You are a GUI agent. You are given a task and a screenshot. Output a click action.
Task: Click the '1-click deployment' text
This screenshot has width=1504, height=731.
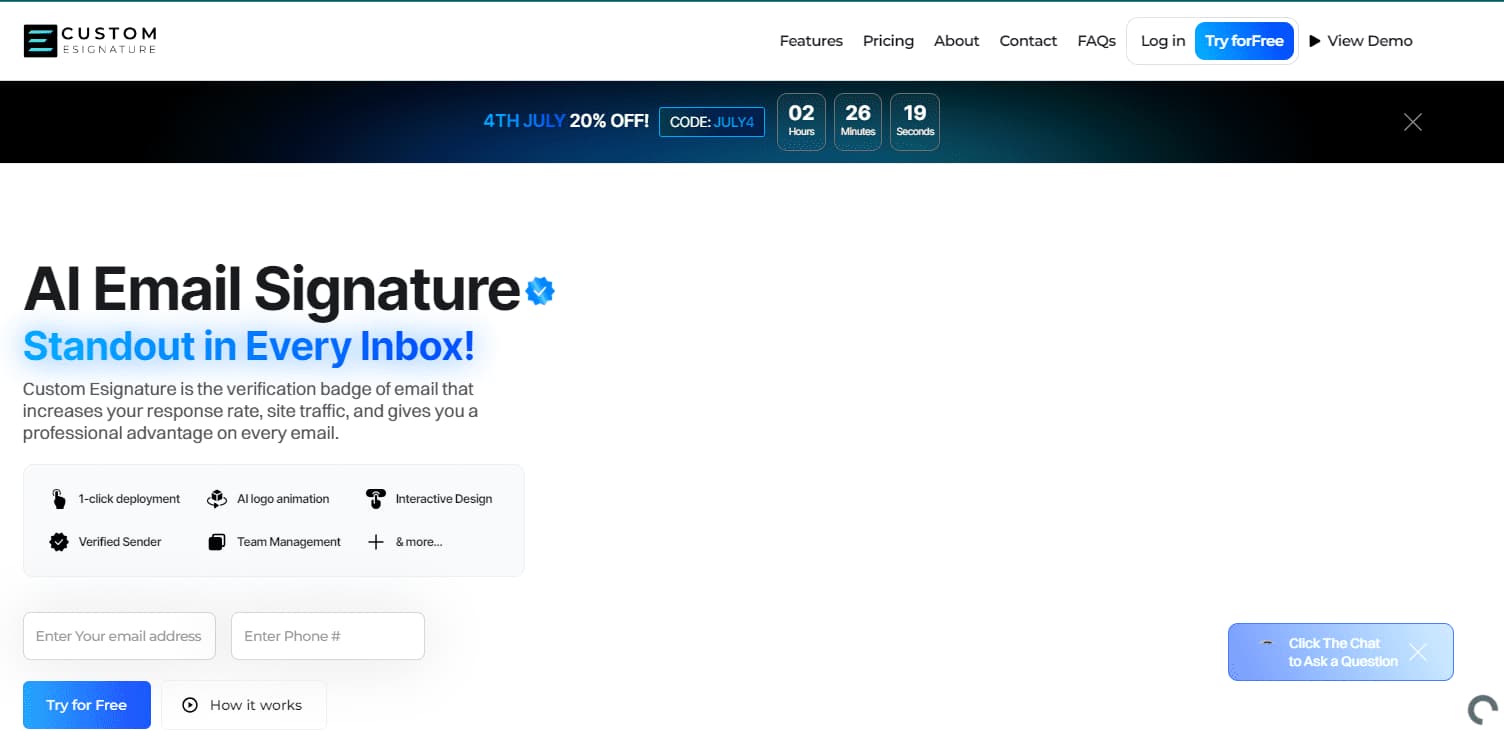point(129,499)
